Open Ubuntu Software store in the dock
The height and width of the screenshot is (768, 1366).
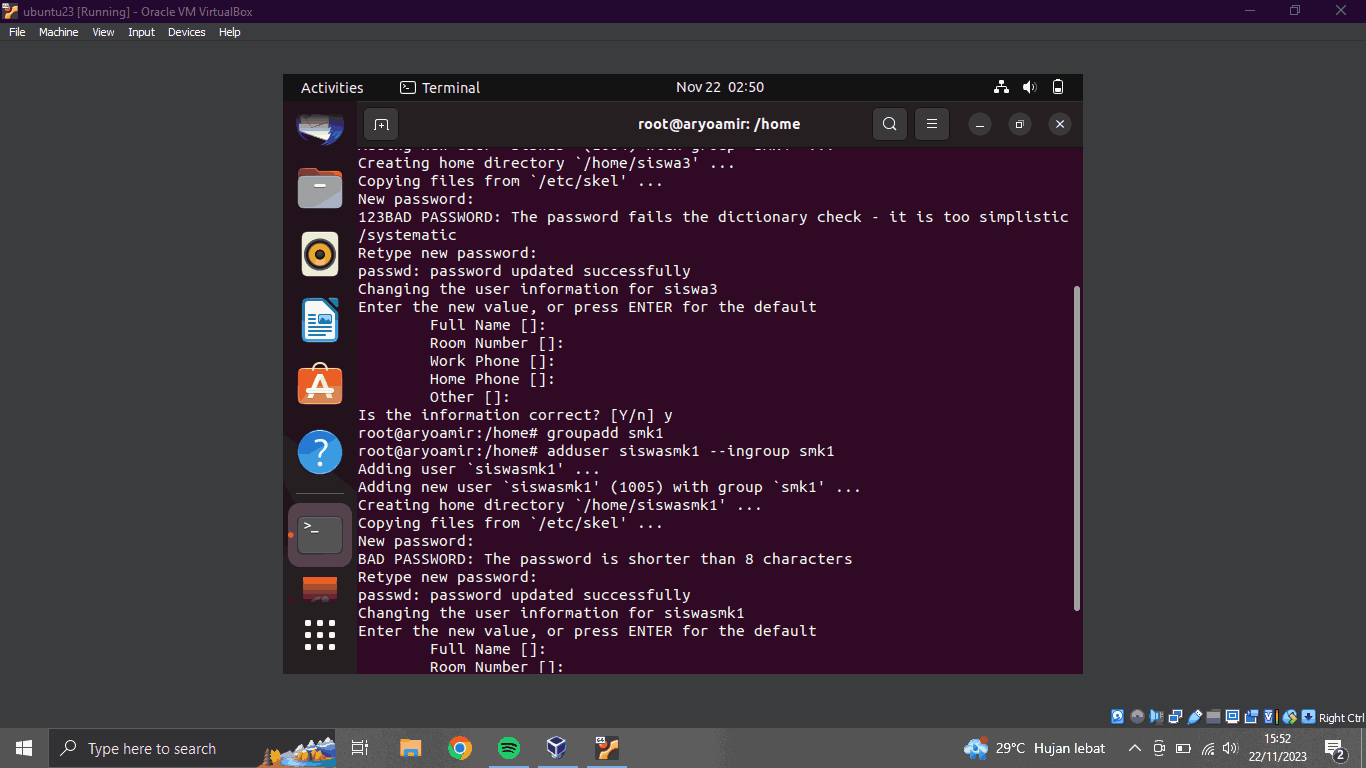[320, 385]
